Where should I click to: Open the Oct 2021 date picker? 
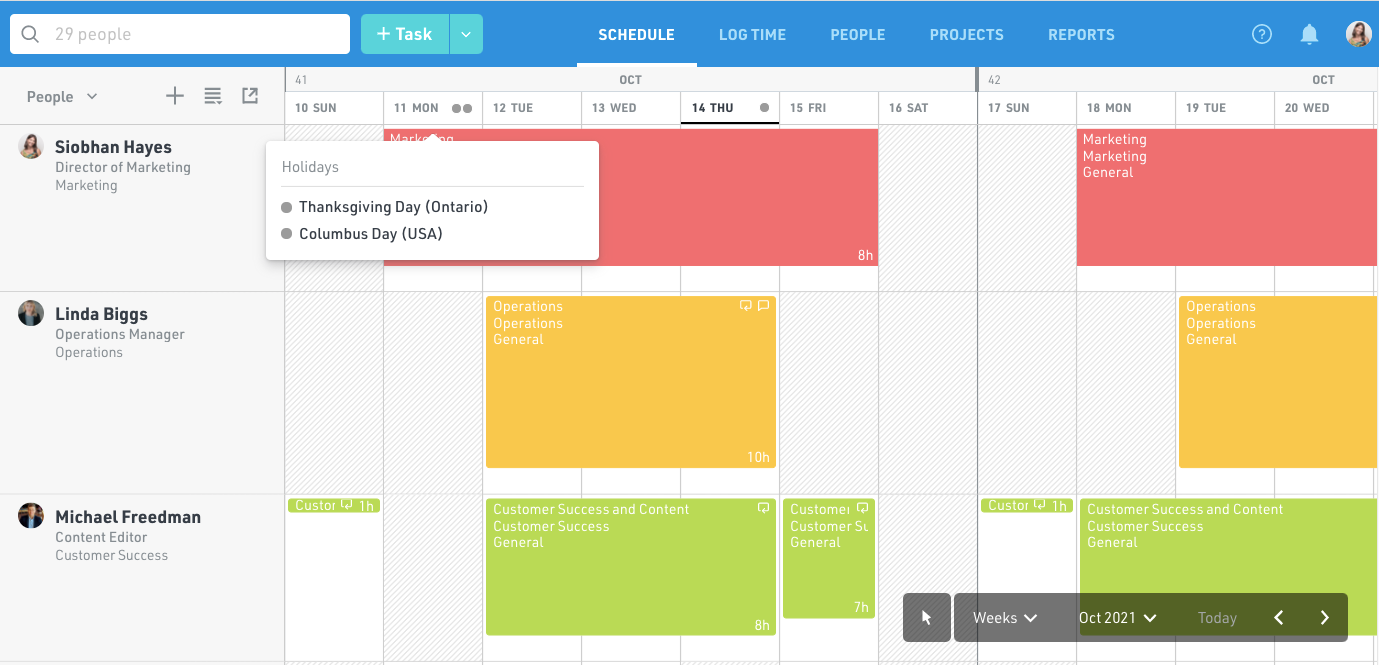pyautogui.click(x=1117, y=618)
